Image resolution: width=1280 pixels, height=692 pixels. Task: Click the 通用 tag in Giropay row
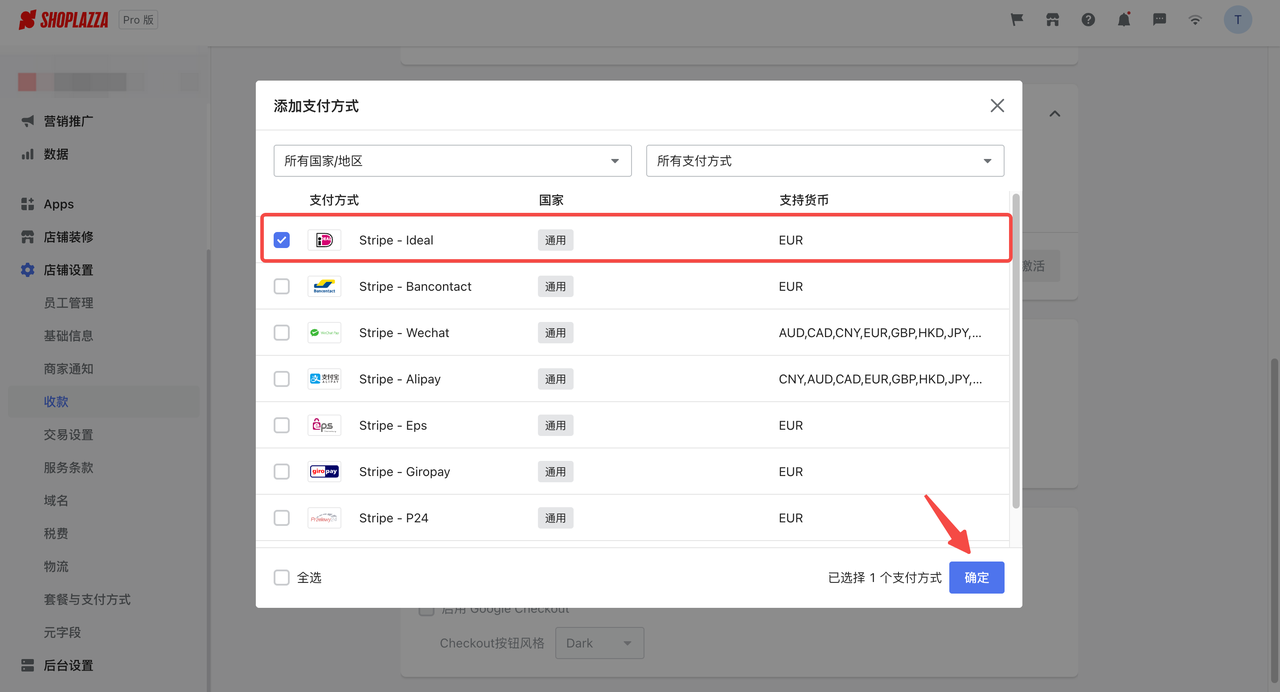coord(555,471)
